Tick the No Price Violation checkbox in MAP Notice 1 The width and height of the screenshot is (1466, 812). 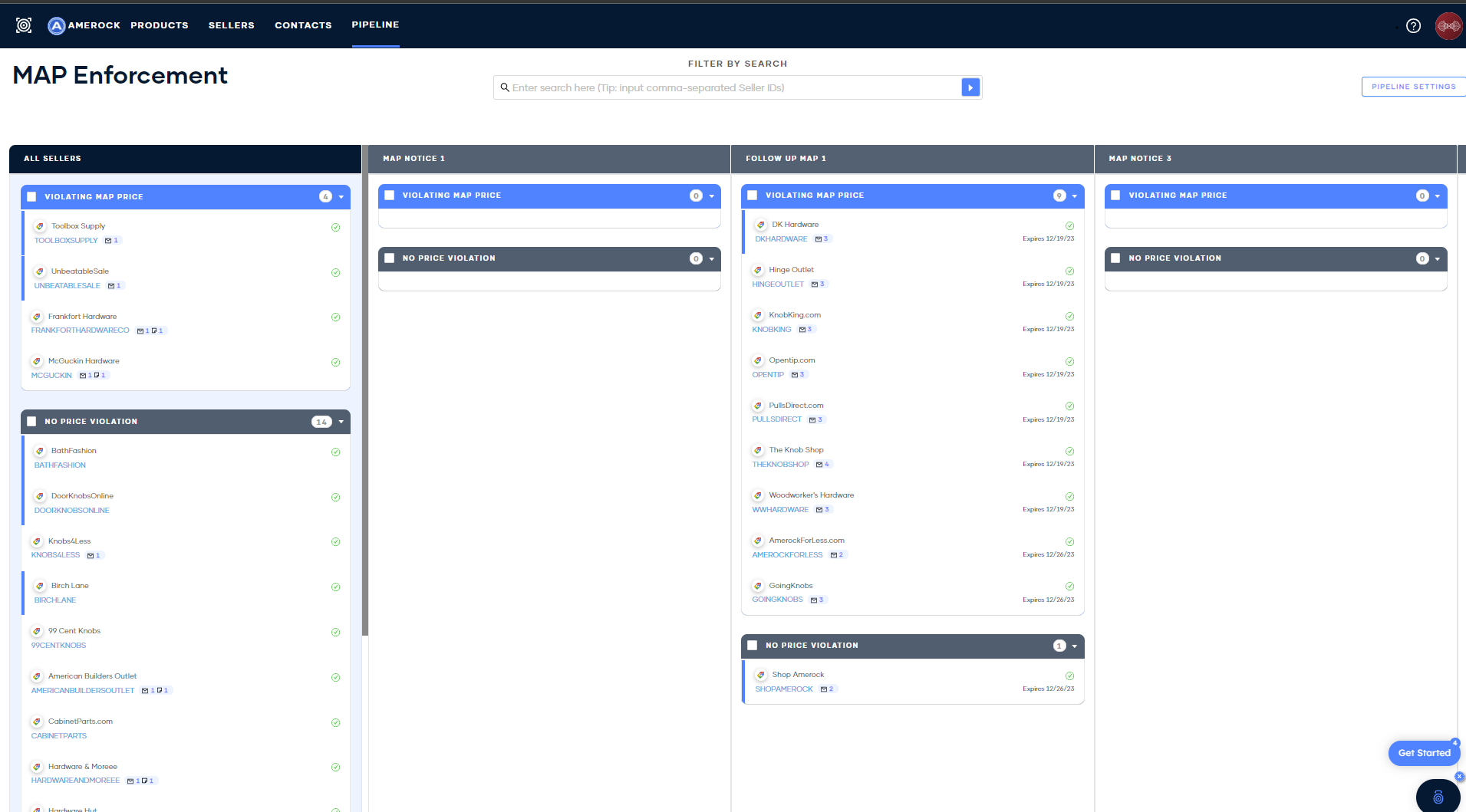(x=390, y=258)
